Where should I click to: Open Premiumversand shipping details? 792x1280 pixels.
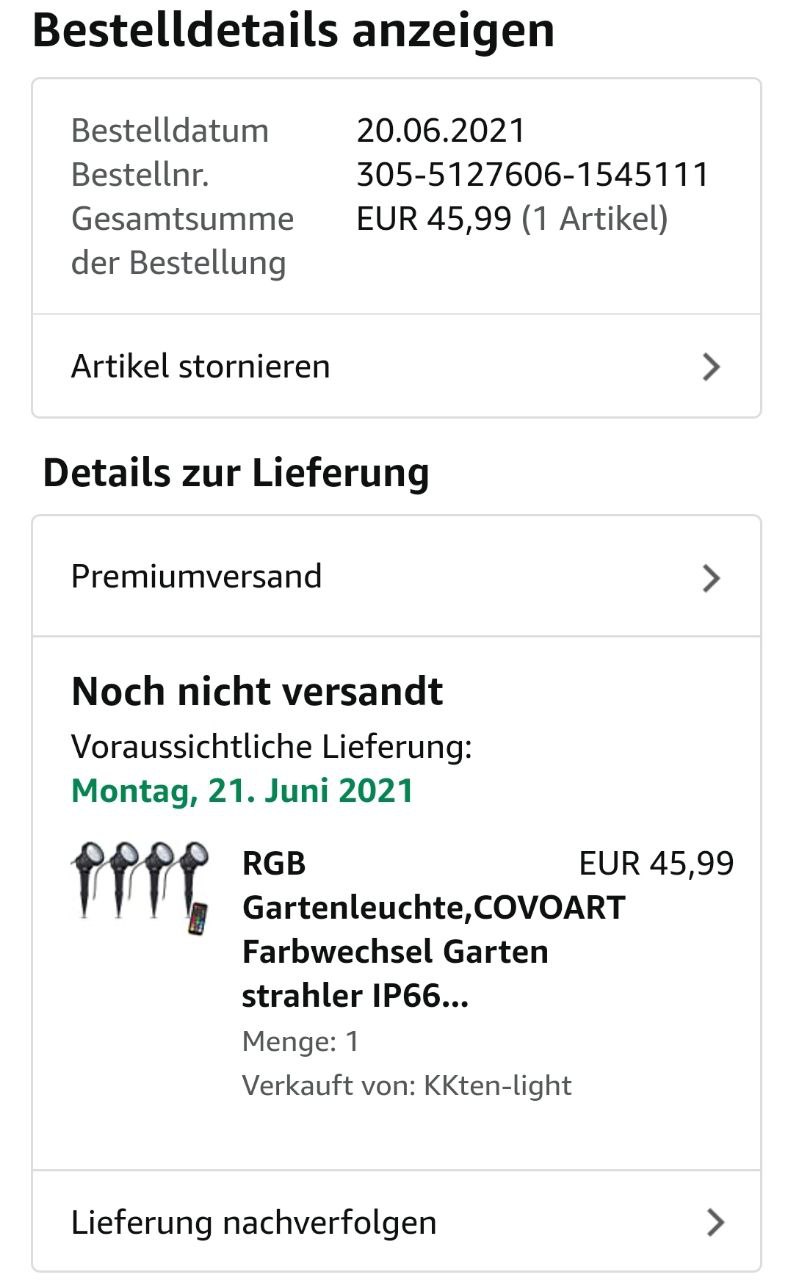click(x=396, y=576)
